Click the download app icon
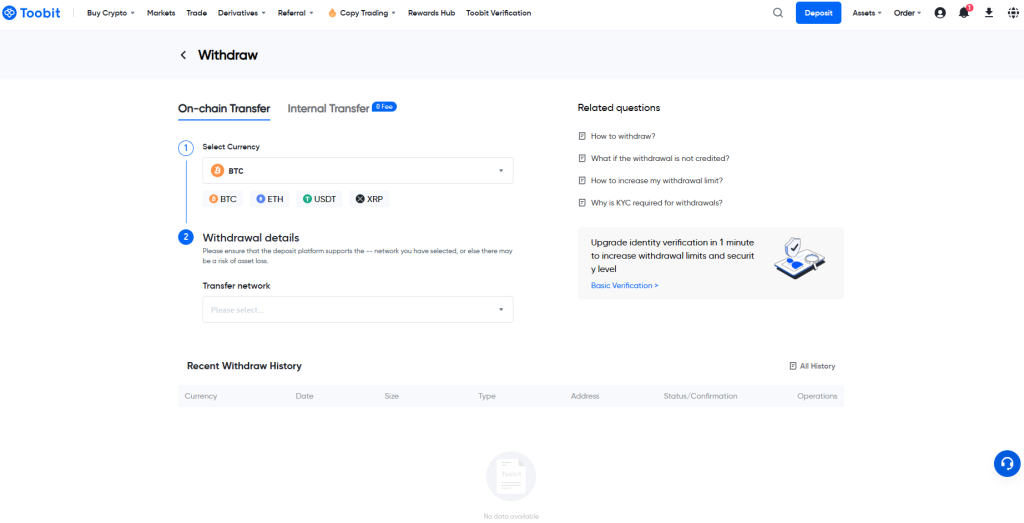The width and height of the screenshot is (1024, 523). [x=989, y=13]
